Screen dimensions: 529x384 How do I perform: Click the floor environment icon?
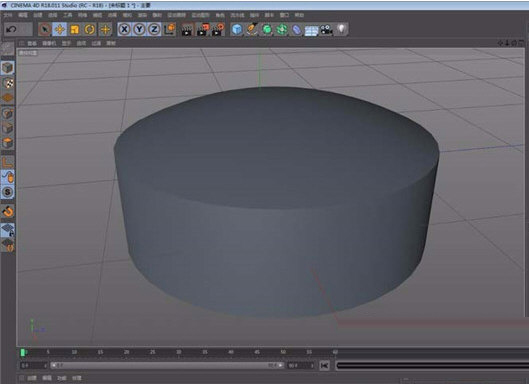point(311,30)
